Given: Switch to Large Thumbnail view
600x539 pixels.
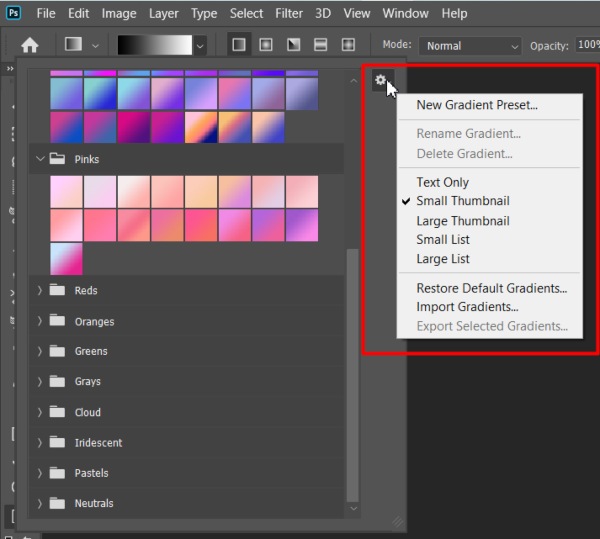Looking at the screenshot, I should point(462,221).
